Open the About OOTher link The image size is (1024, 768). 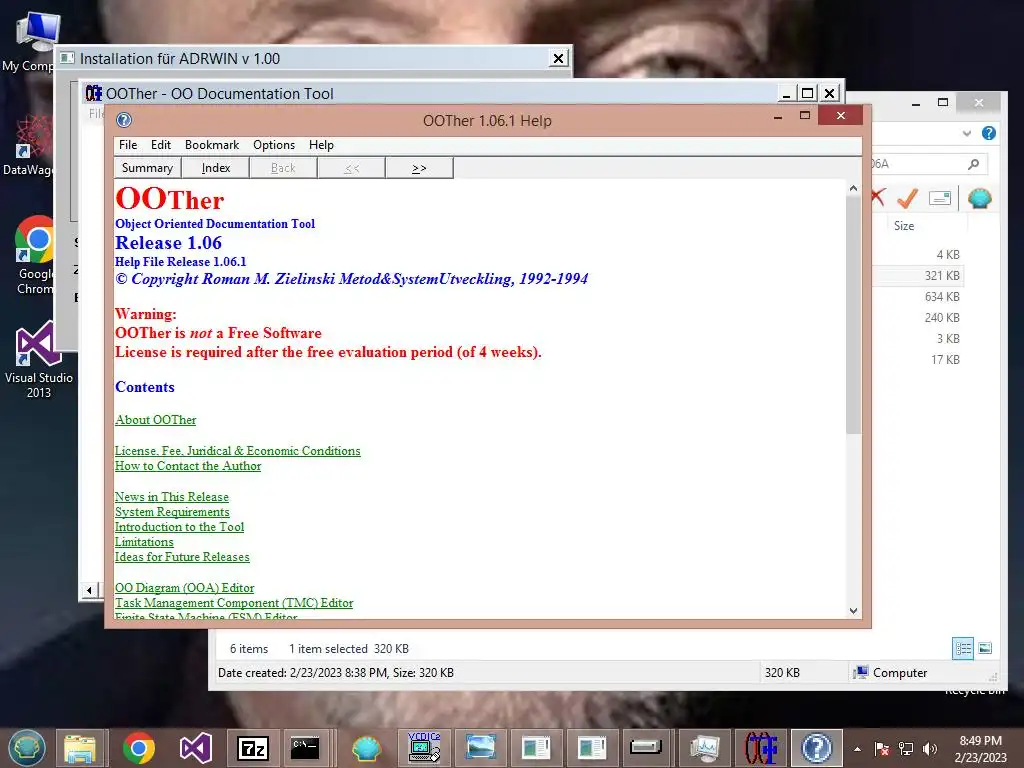155,420
